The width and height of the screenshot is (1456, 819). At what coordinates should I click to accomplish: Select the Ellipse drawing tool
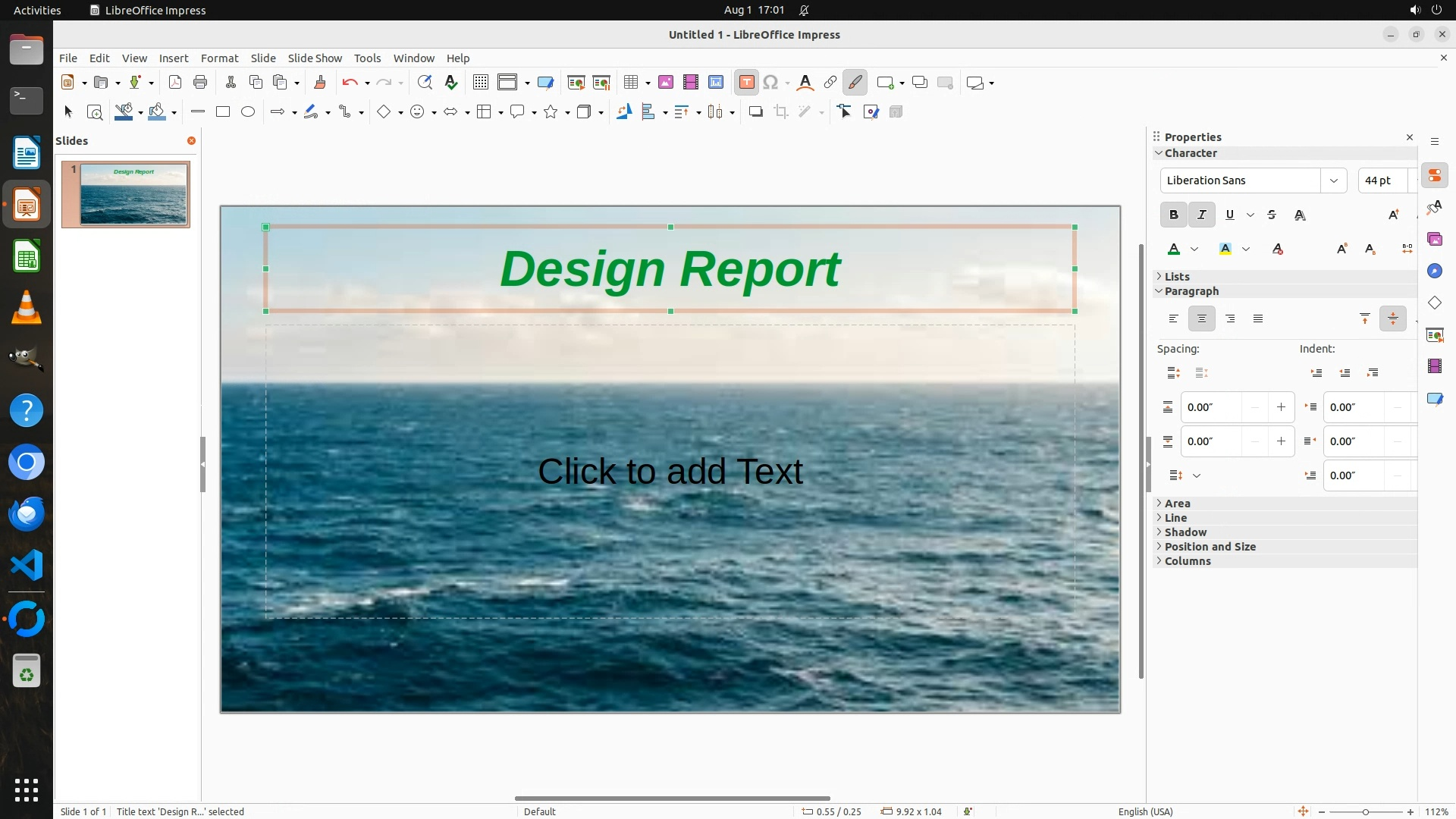[x=248, y=112]
